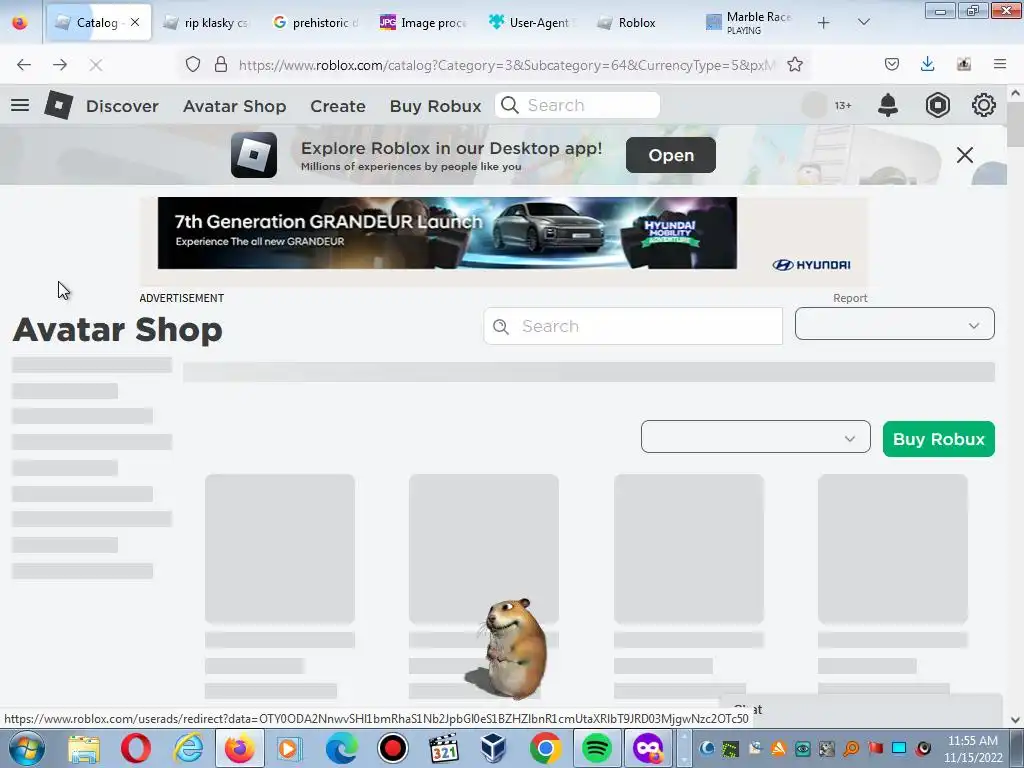Click the green Buy Robux button

(x=938, y=439)
